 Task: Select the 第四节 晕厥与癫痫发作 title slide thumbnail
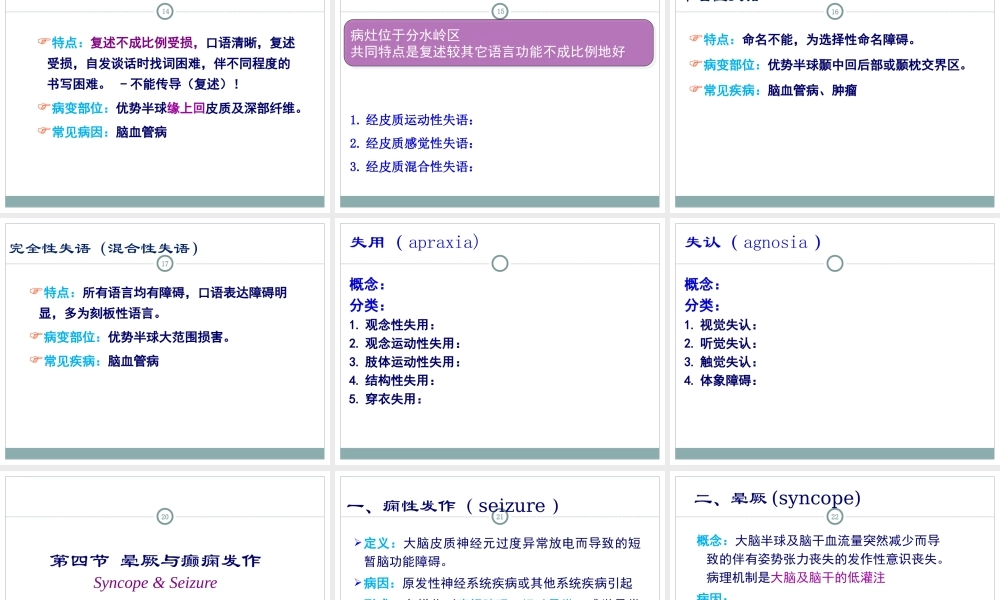click(x=165, y=545)
